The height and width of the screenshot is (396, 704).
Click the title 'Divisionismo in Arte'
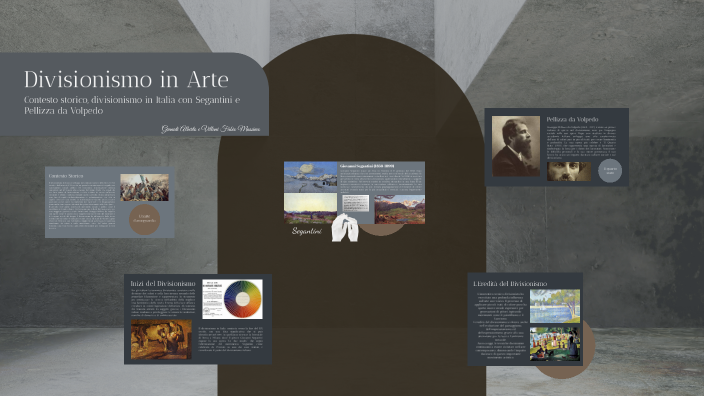click(126, 79)
